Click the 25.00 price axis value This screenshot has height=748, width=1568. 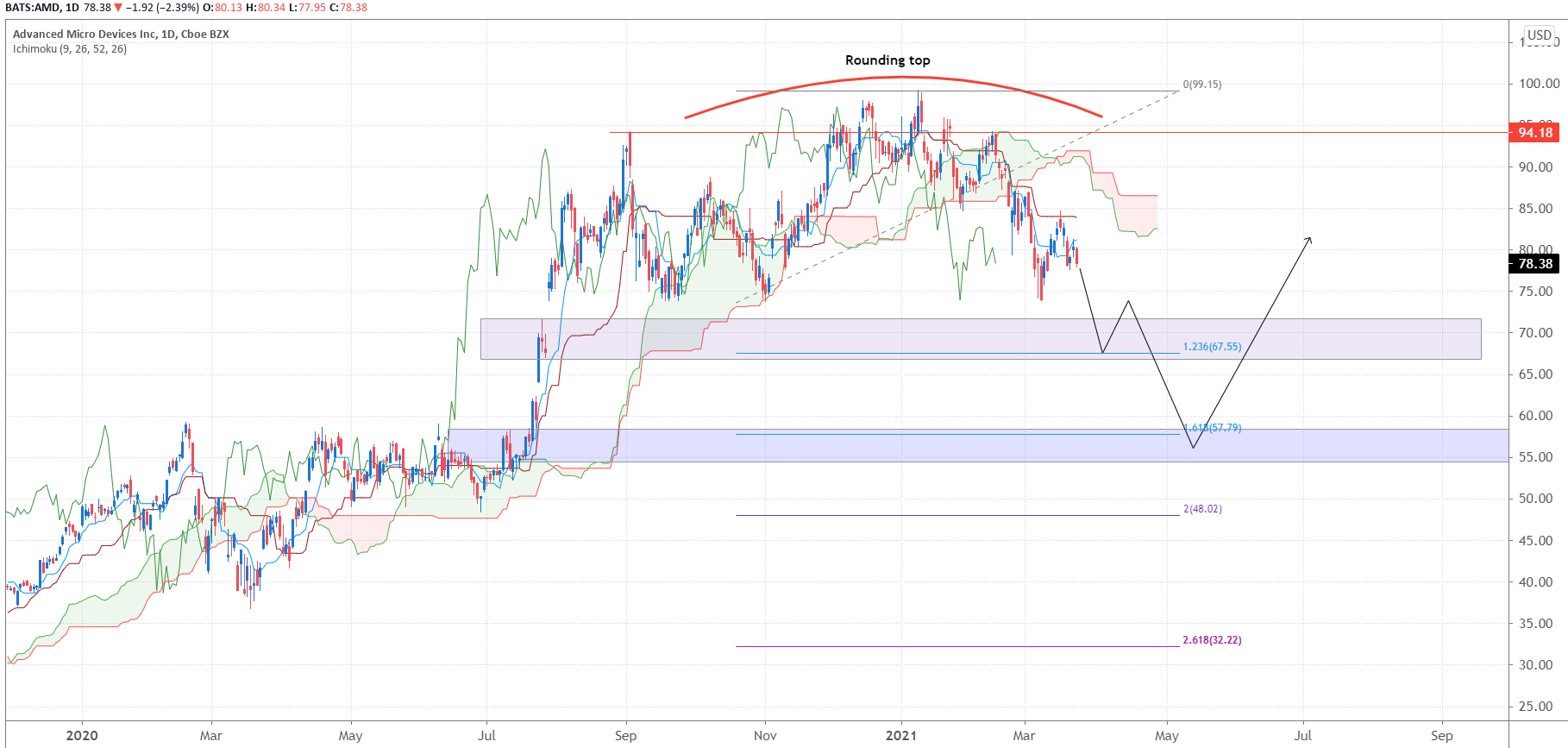coord(1536,707)
